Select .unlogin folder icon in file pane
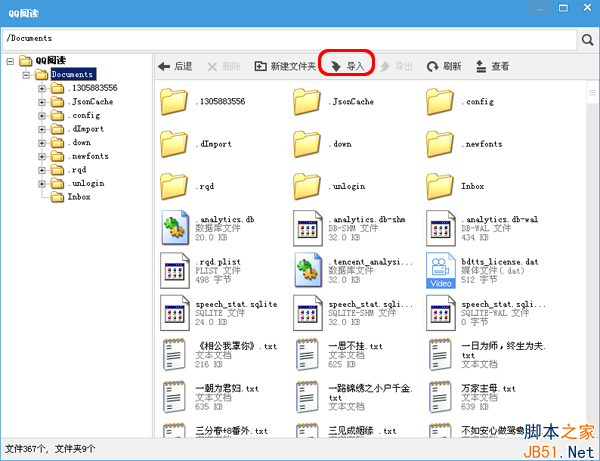The width and height of the screenshot is (600, 461). (x=307, y=186)
